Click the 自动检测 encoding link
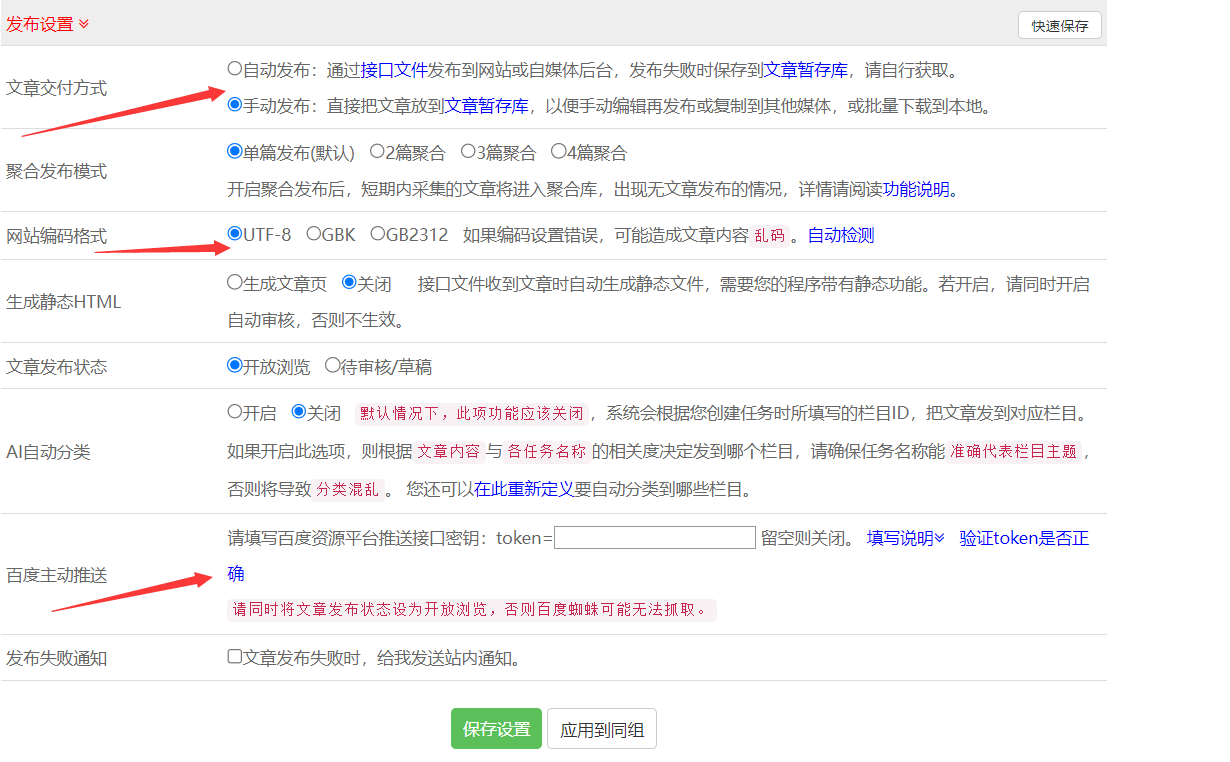This screenshot has width=1230, height=762. (840, 235)
